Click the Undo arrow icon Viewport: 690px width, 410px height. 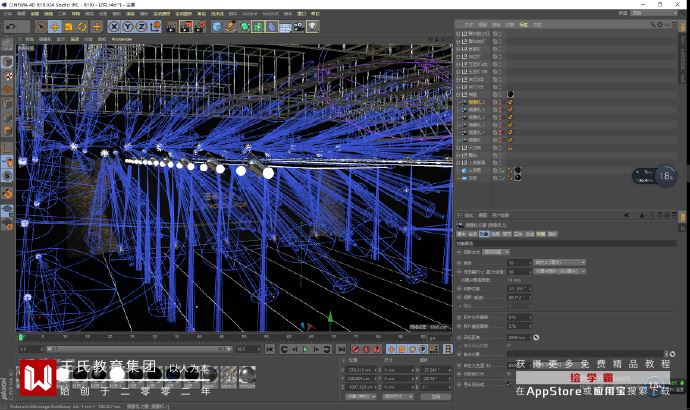click(x=10, y=26)
